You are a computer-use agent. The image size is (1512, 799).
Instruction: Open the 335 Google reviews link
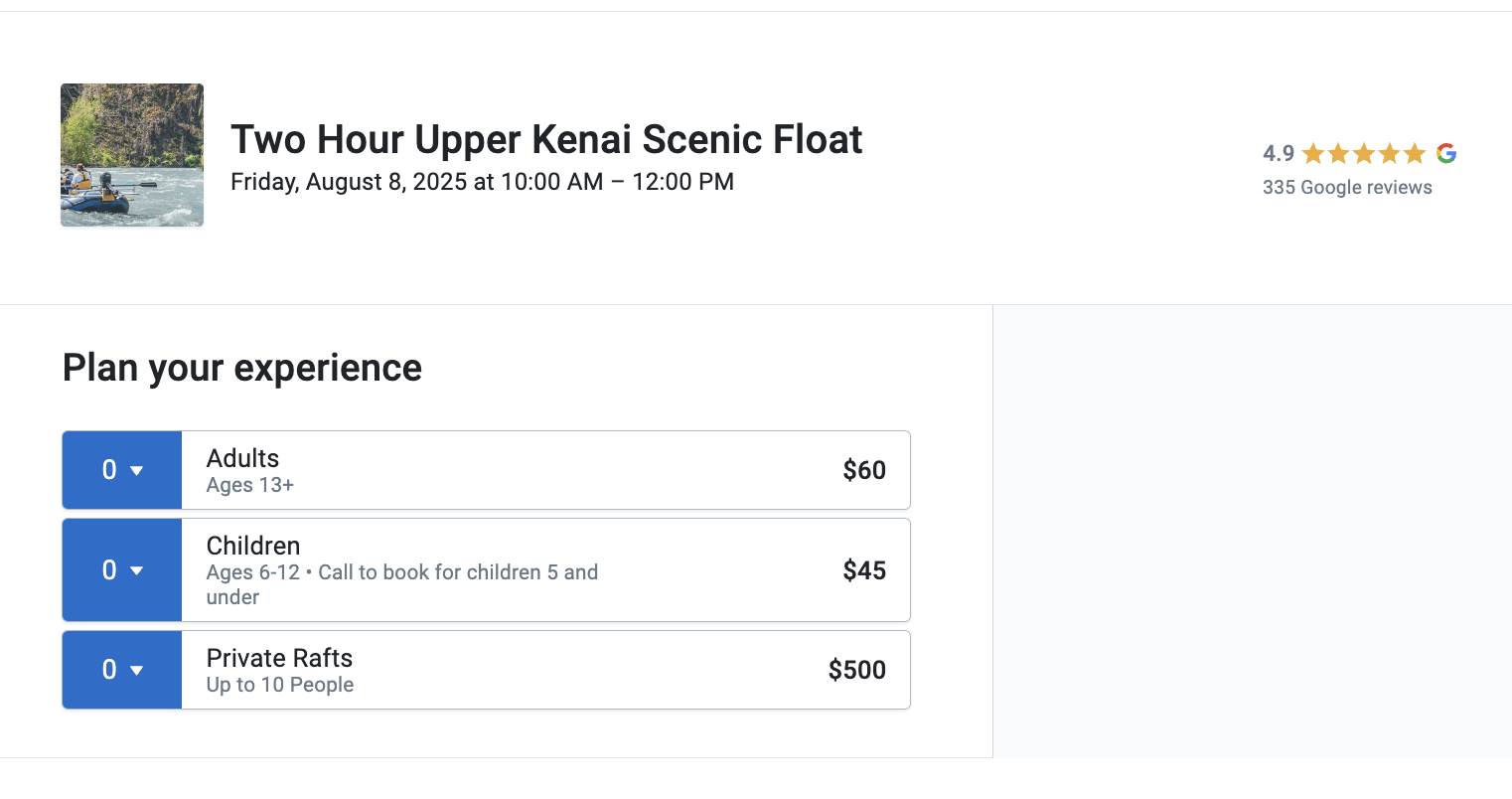(1346, 188)
